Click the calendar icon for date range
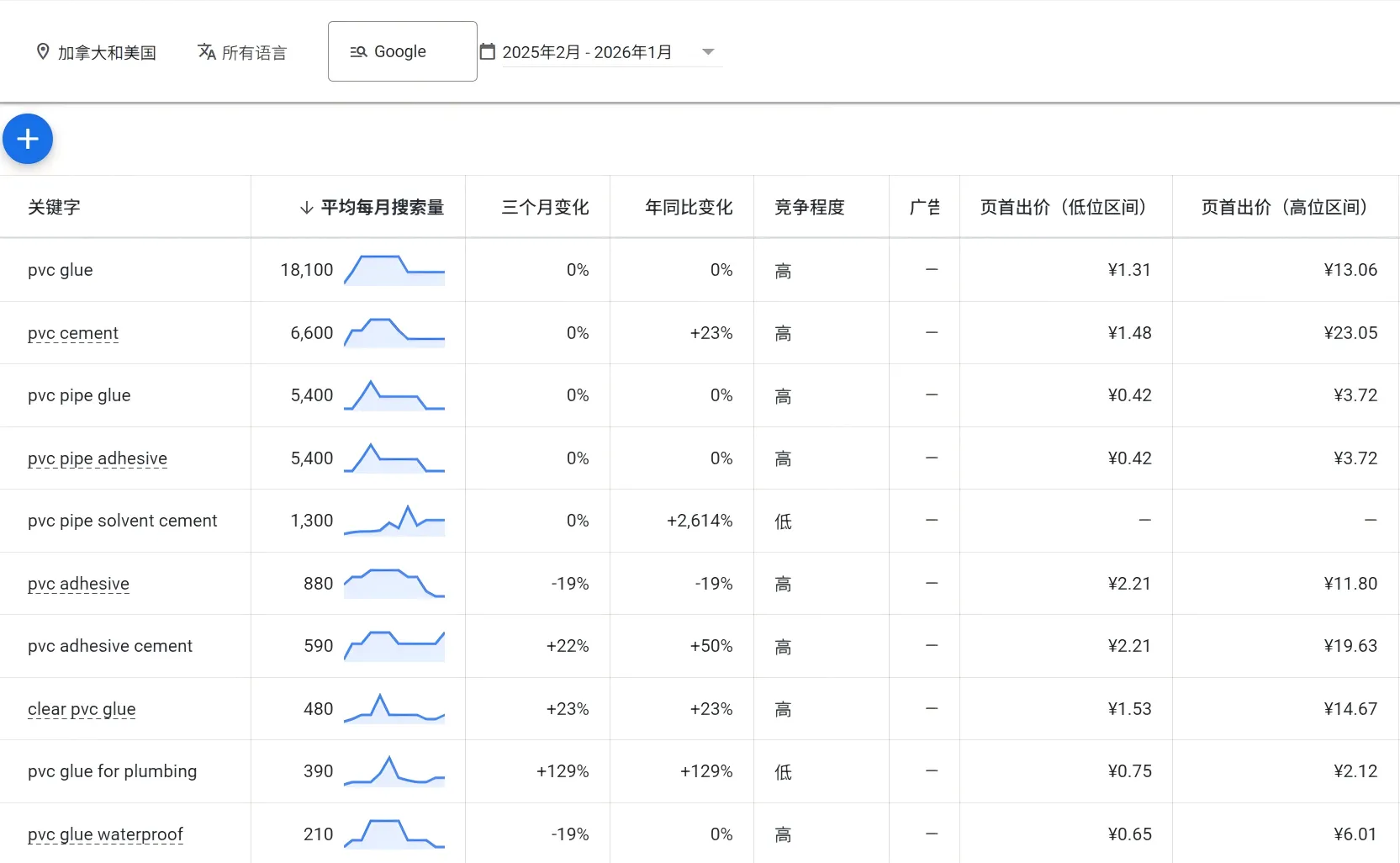The image size is (1400, 863). (488, 52)
